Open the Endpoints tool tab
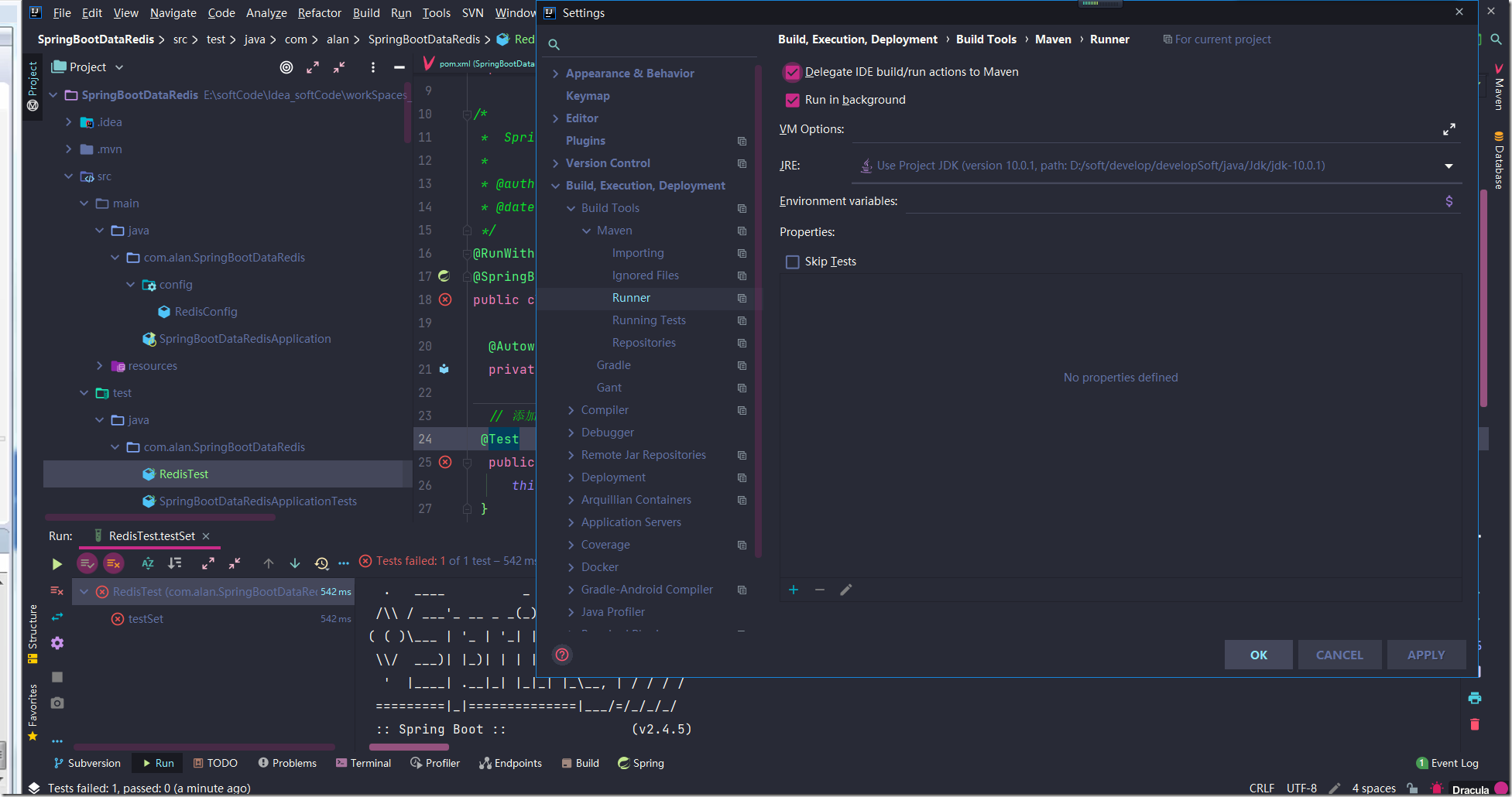 [x=510, y=763]
